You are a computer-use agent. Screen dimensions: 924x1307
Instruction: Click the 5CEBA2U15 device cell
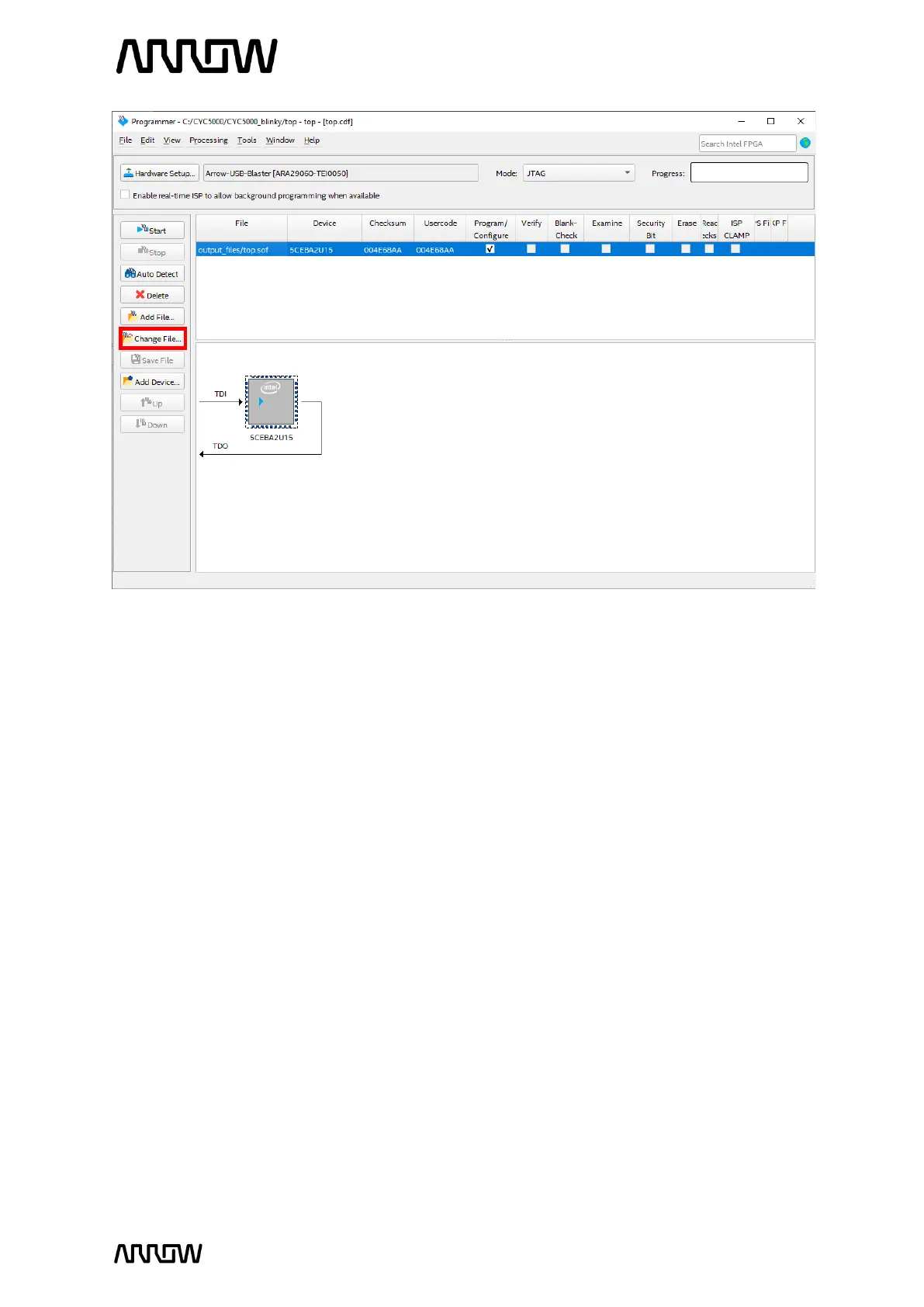pyautogui.click(x=324, y=250)
